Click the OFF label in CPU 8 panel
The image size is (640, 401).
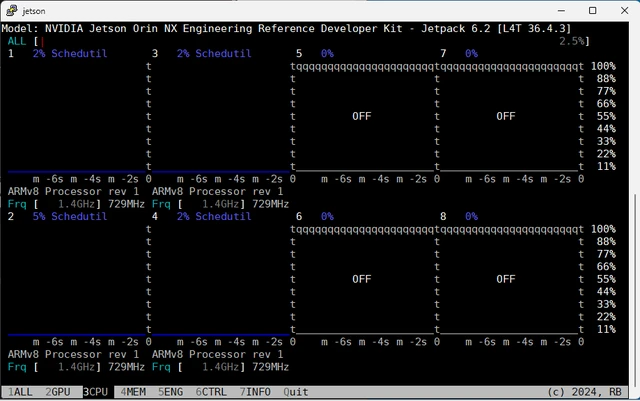(x=506, y=279)
